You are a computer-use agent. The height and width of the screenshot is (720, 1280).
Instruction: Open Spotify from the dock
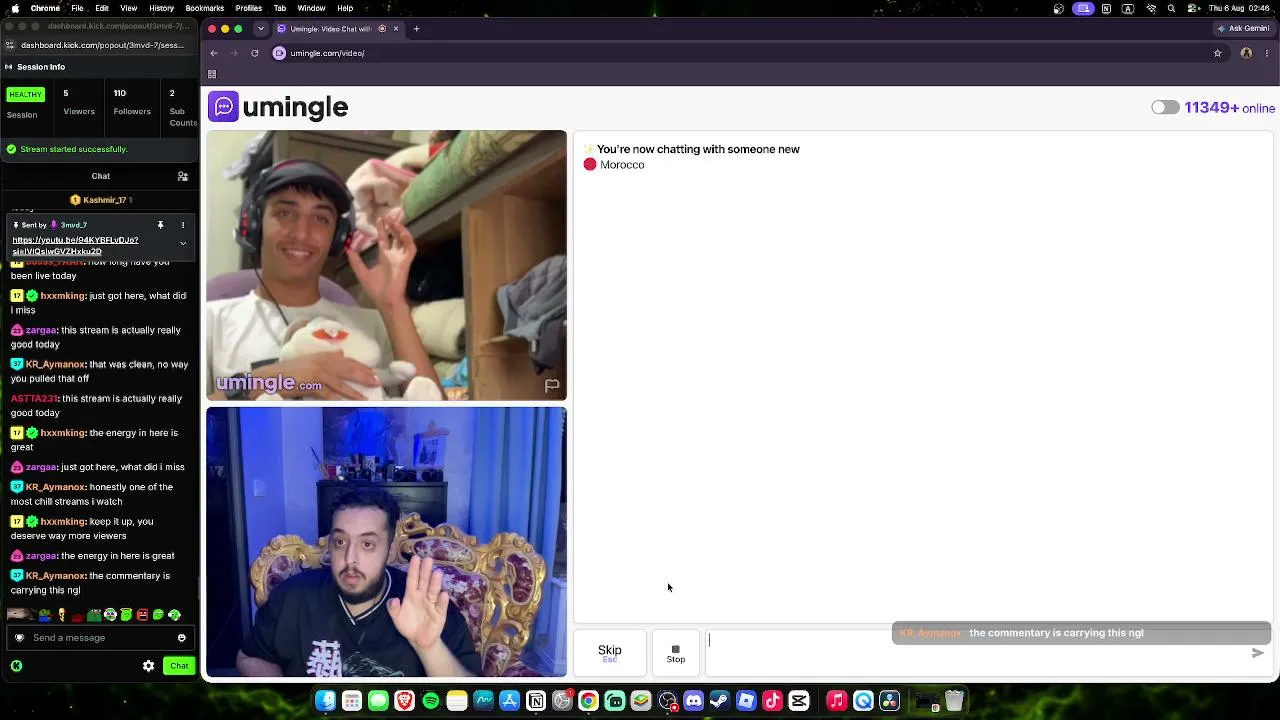pyautogui.click(x=431, y=701)
